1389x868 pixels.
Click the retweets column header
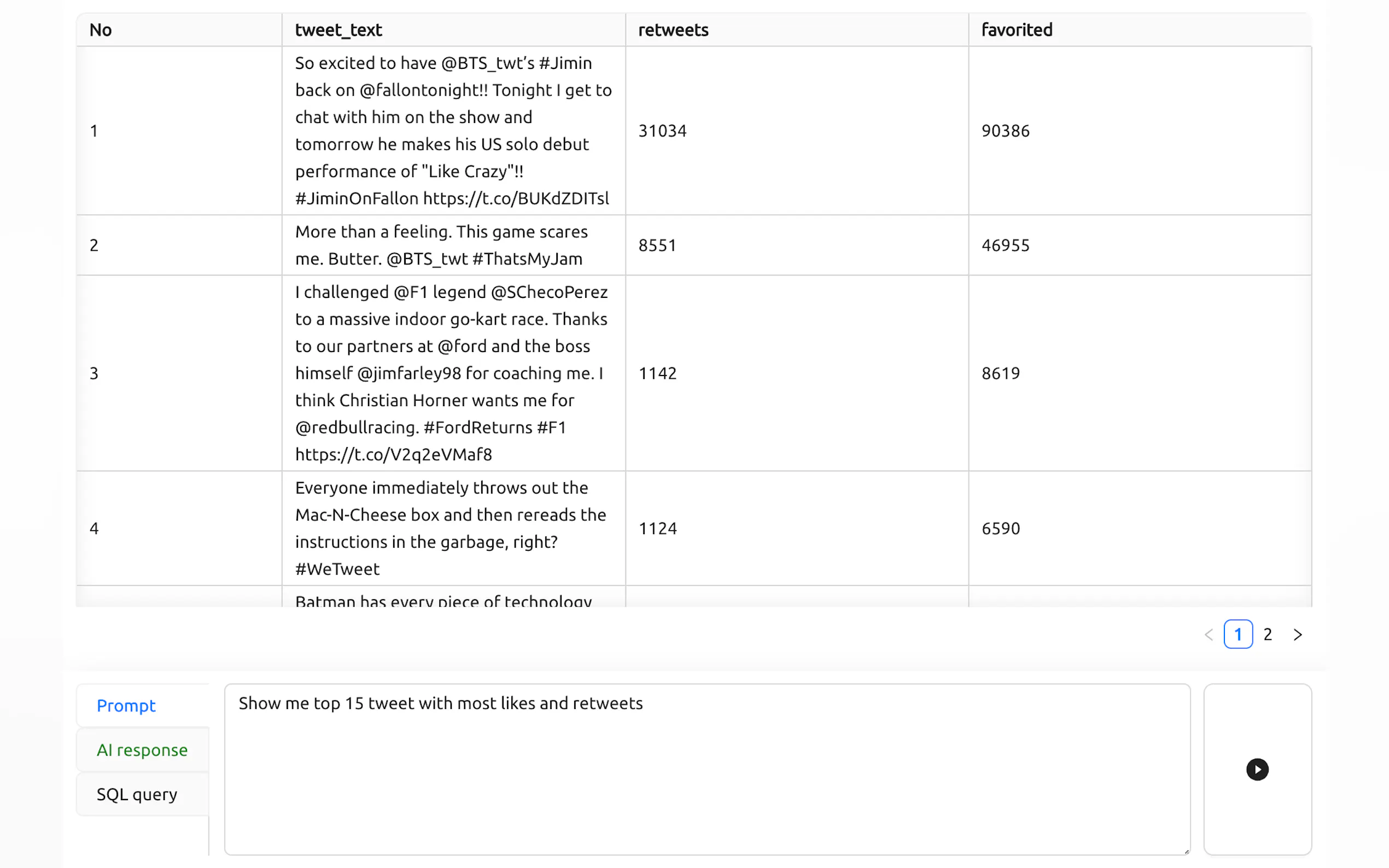tap(673, 30)
